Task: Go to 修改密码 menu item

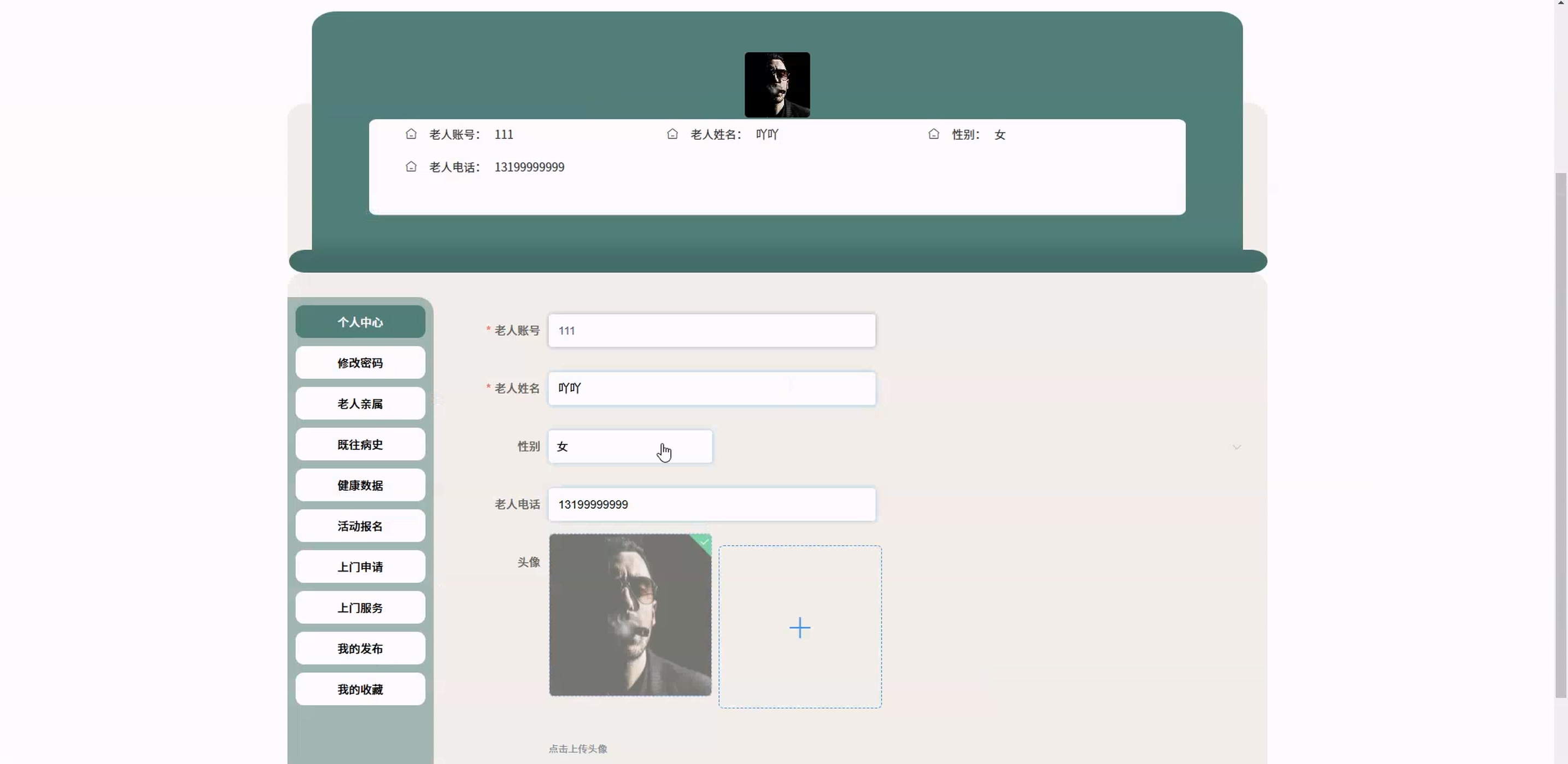Action: point(360,362)
